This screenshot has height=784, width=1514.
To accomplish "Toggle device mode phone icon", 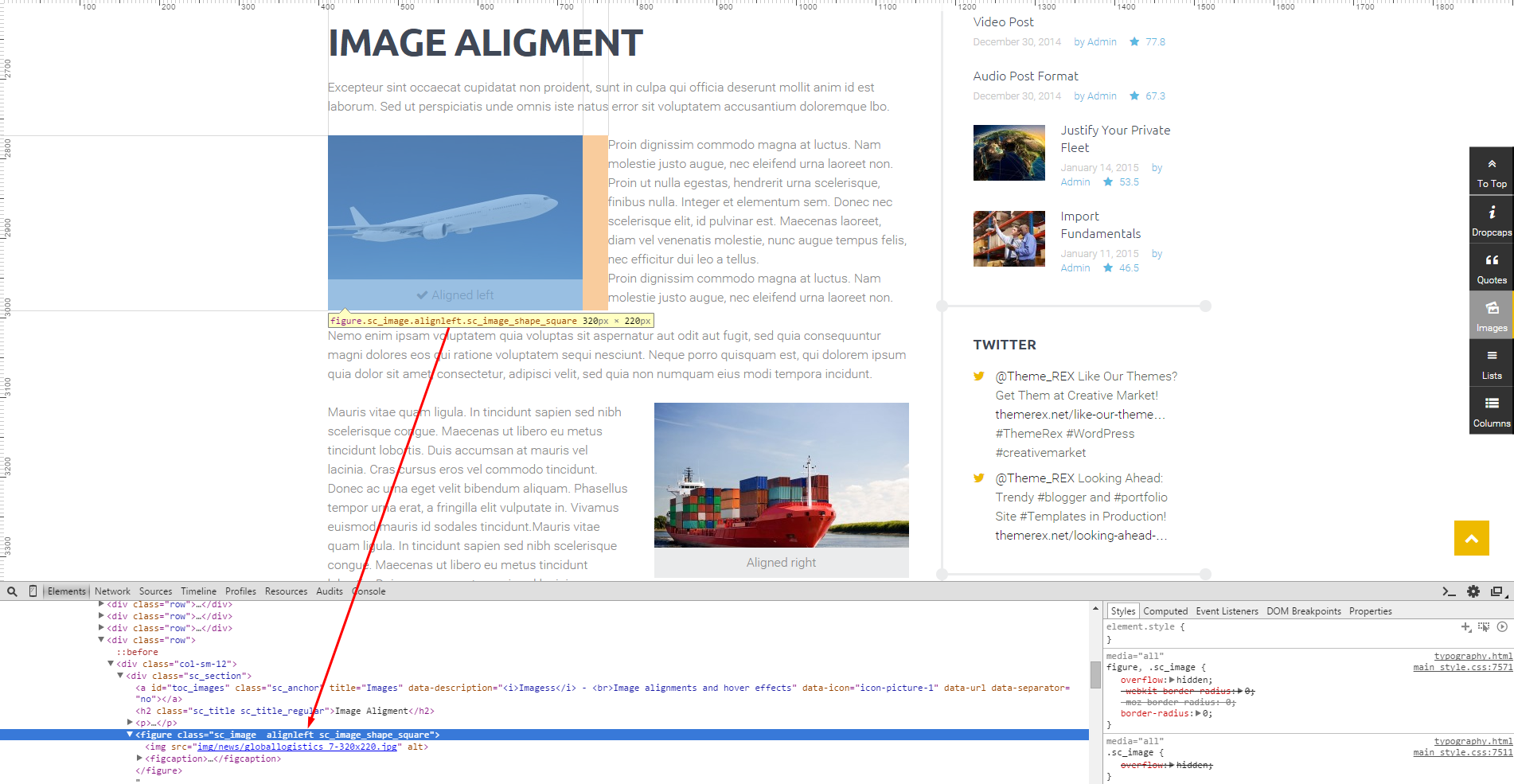I will [33, 591].
